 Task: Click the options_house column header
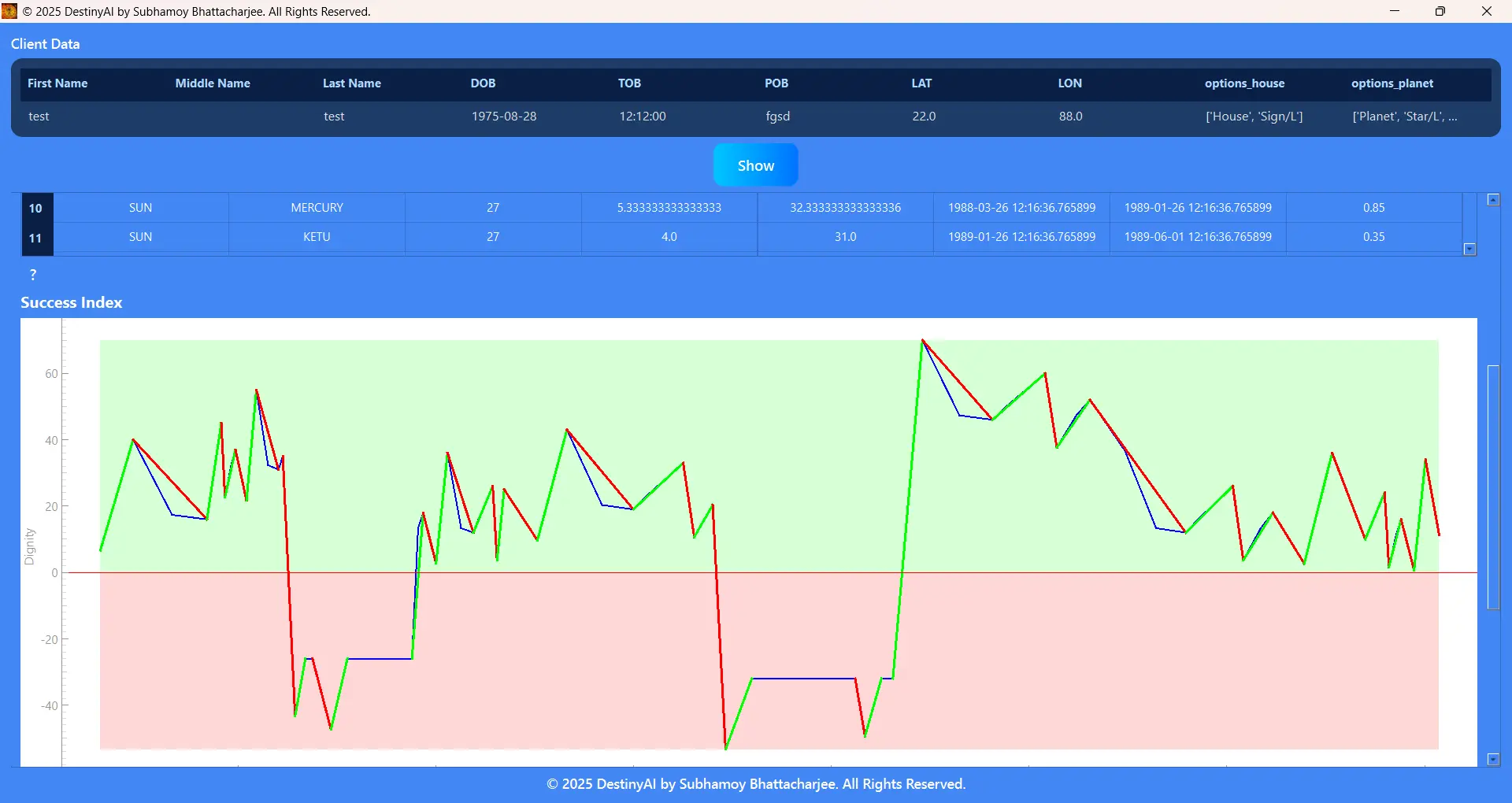[x=1244, y=83]
